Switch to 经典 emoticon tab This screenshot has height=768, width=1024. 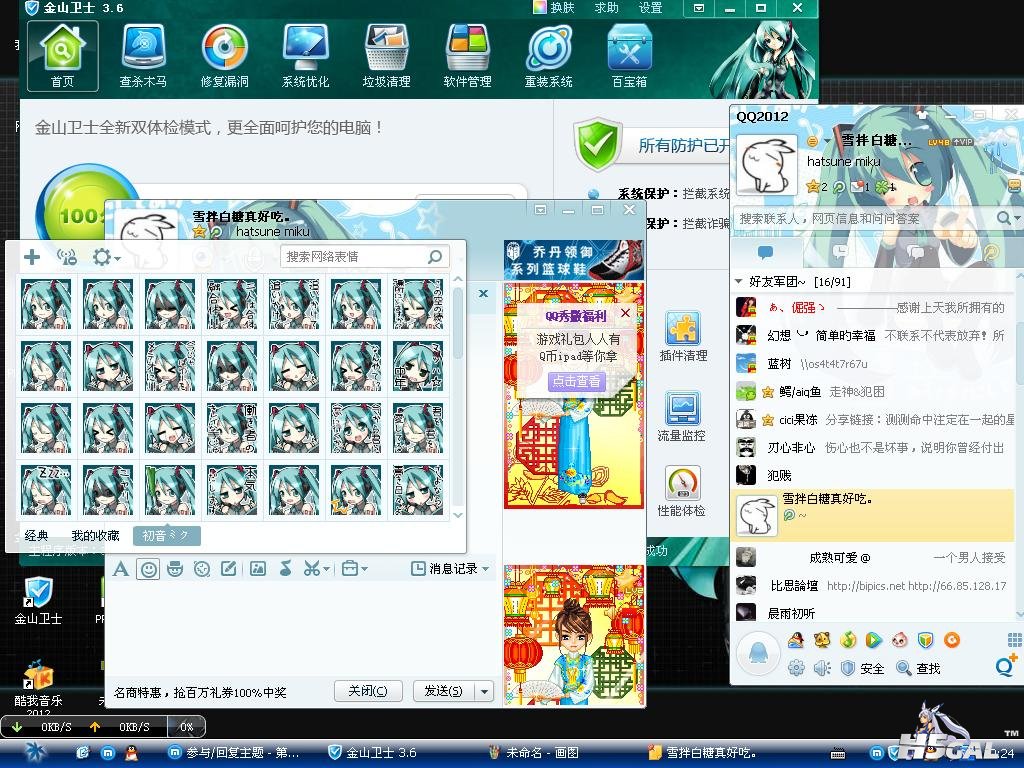36,536
